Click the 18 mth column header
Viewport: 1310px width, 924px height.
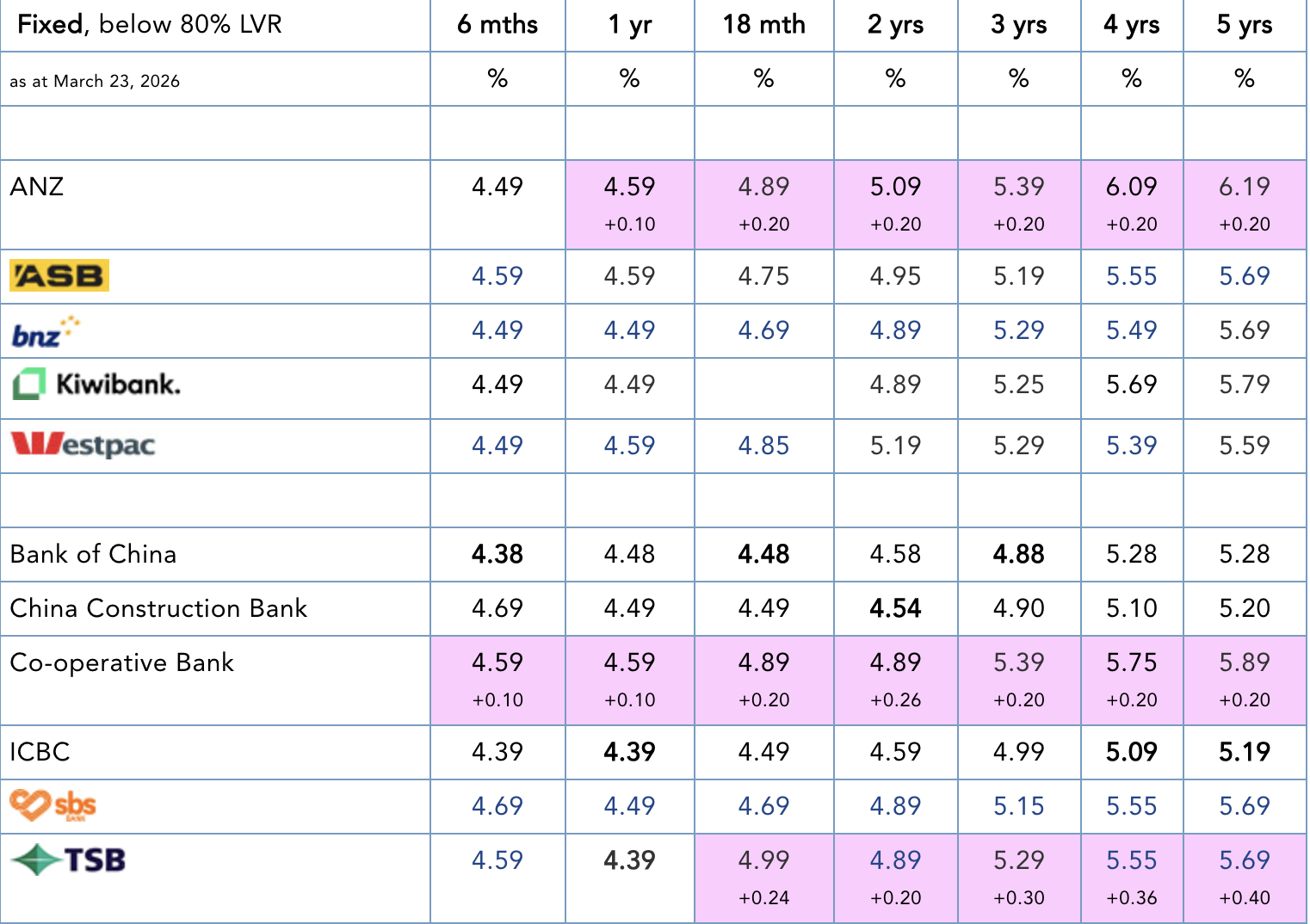tap(763, 25)
